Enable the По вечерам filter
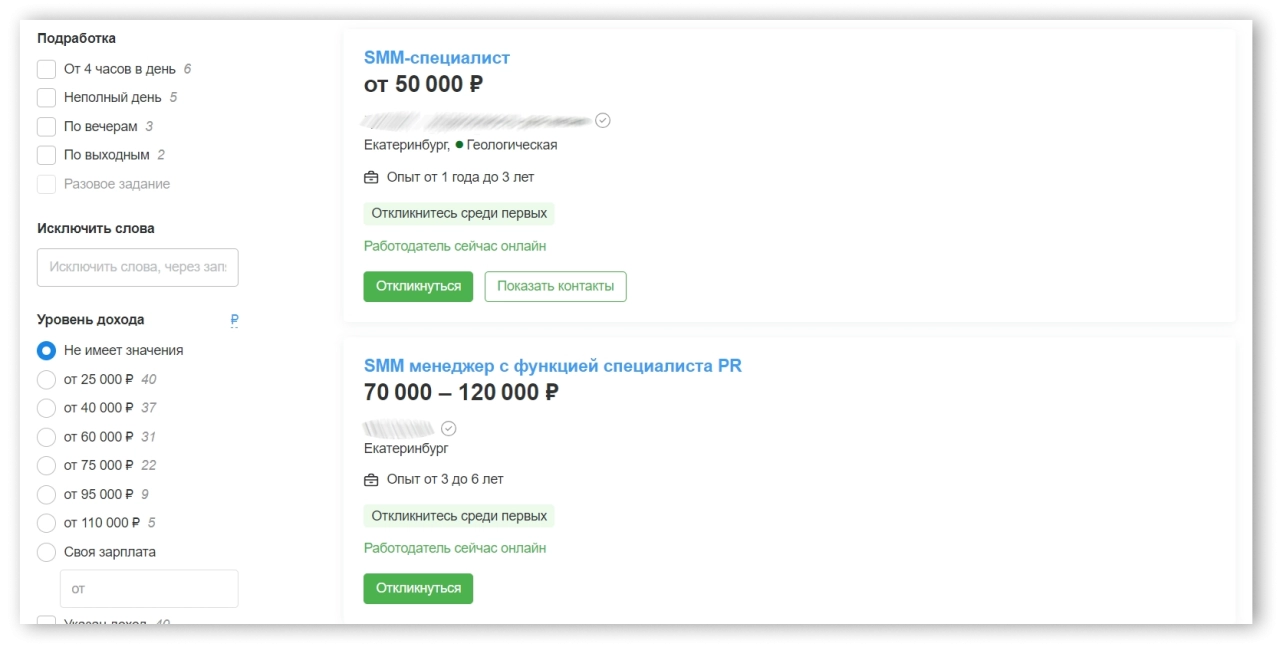 [x=46, y=126]
